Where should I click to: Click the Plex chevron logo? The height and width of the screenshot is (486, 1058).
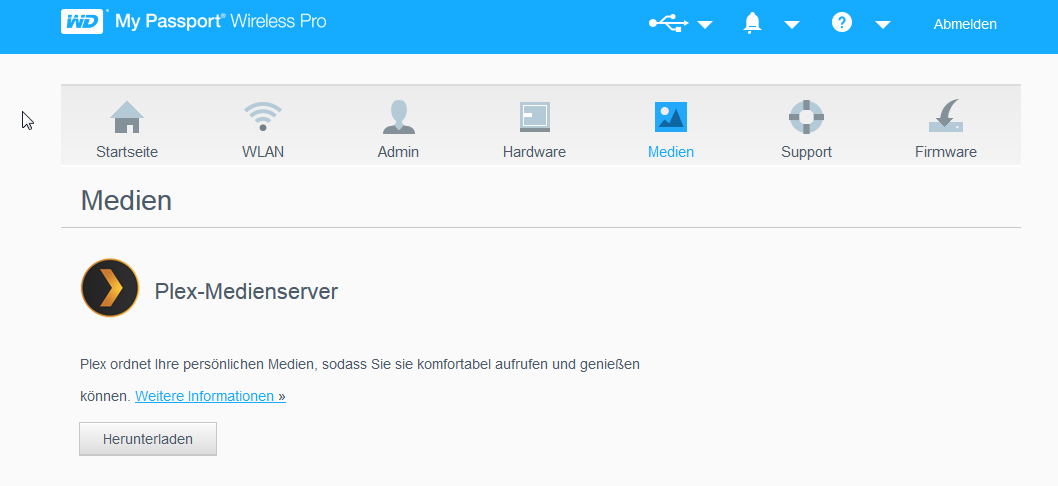110,288
